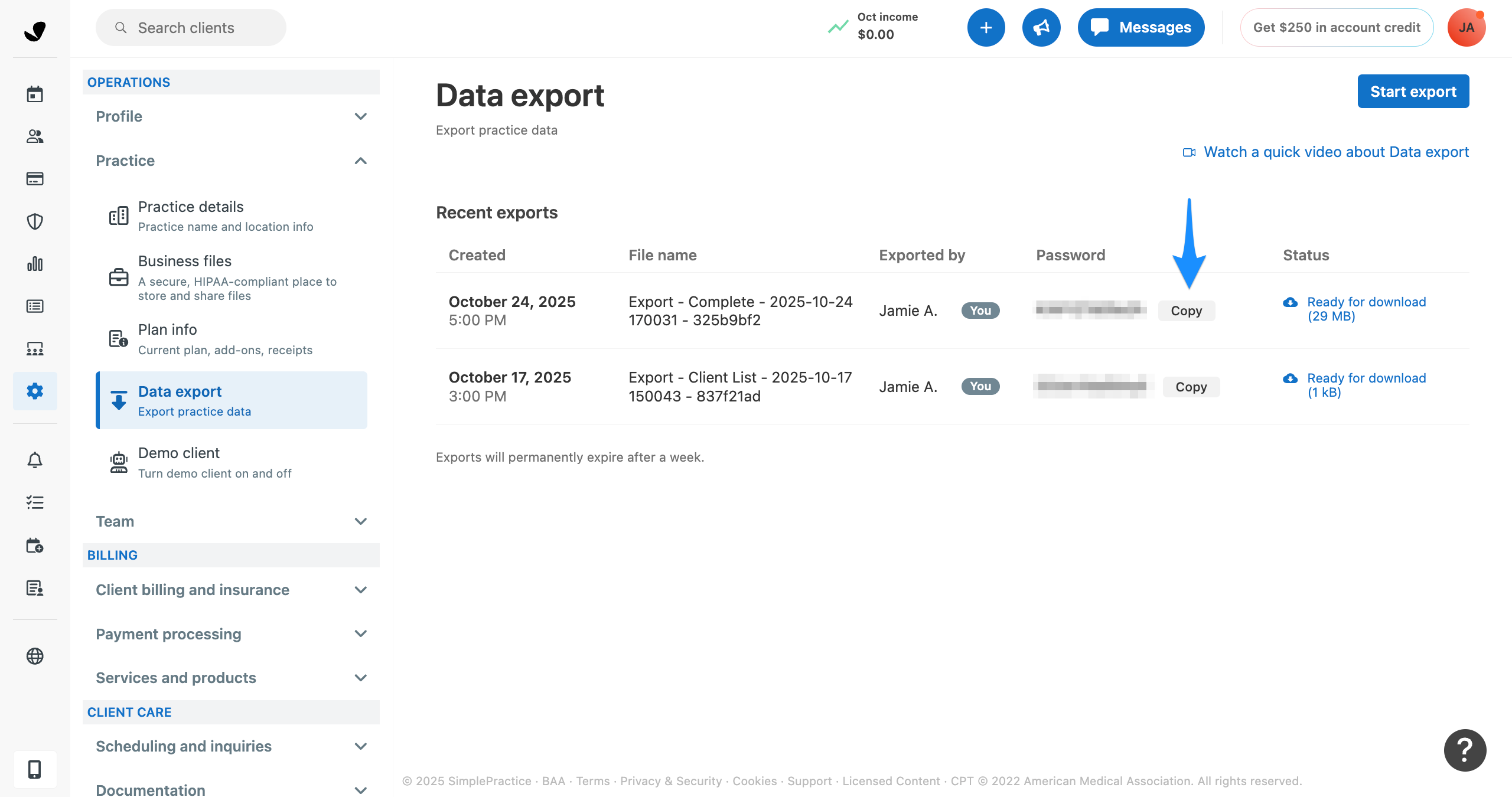This screenshot has height=797, width=1512.
Task: Click the Search clients field
Action: pos(191,28)
